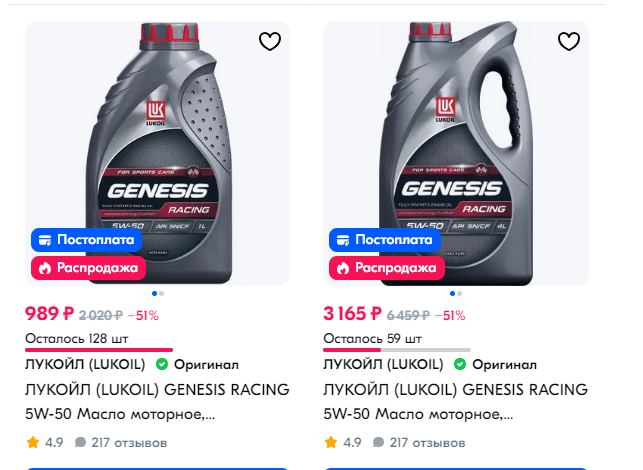Click the image carousel dots on 1L product
The width and height of the screenshot is (643, 470).
pos(157,294)
